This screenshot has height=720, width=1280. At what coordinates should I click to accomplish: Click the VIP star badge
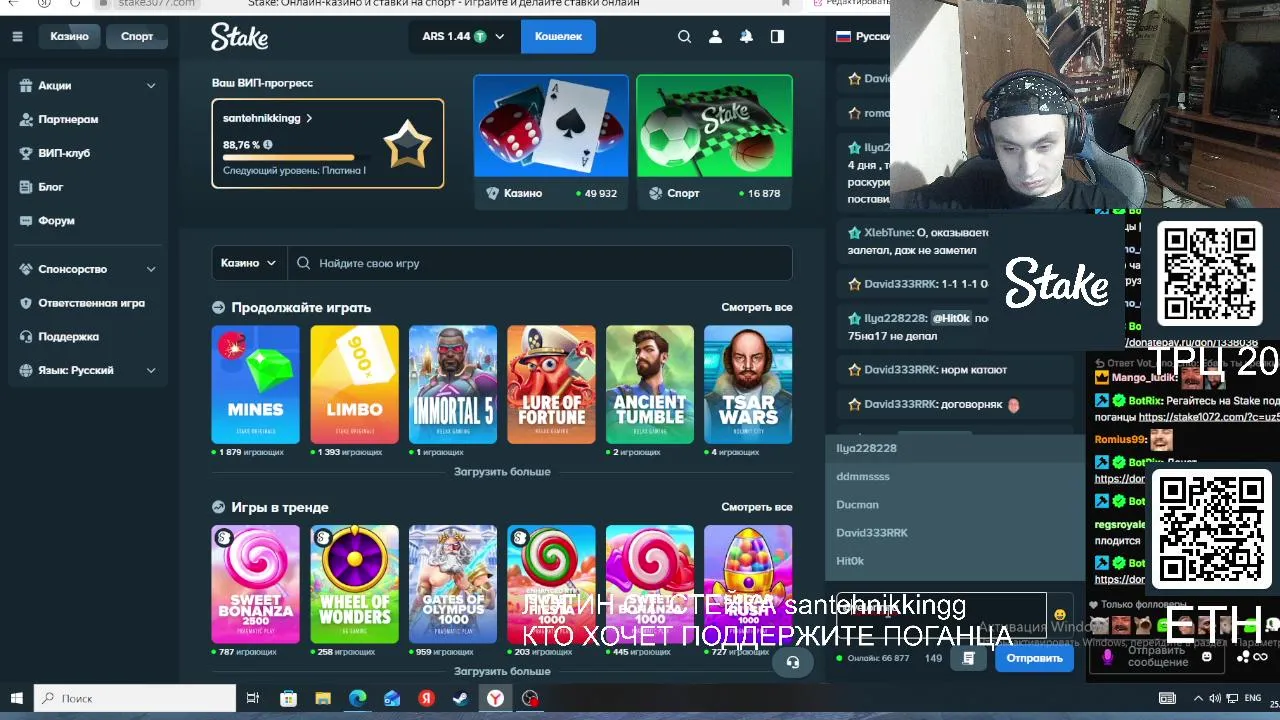[407, 145]
